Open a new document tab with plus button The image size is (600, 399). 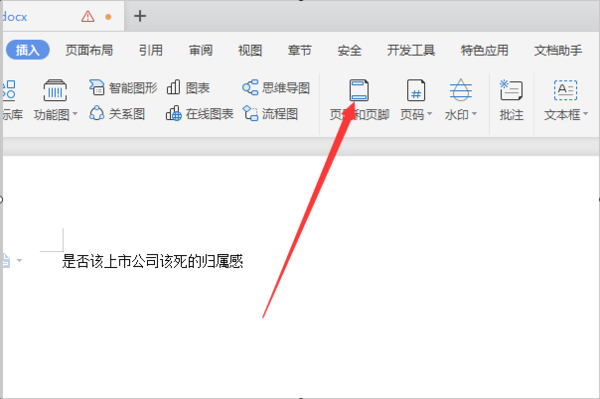pyautogui.click(x=140, y=16)
